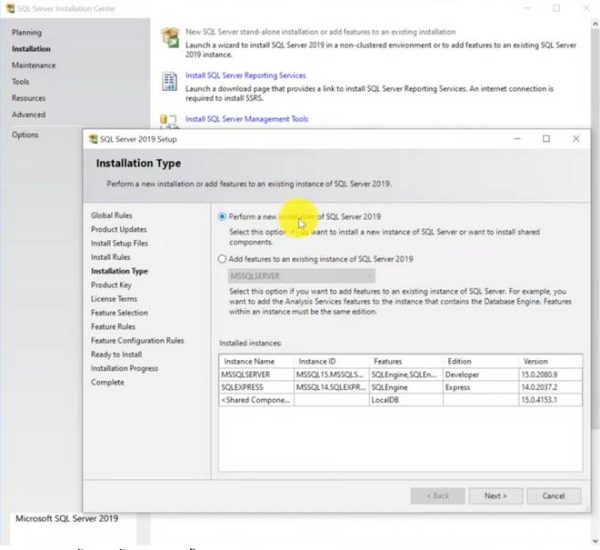The image size is (600, 550).
Task: Click Install SQL Server Management Tools link
Action: click(x=247, y=119)
